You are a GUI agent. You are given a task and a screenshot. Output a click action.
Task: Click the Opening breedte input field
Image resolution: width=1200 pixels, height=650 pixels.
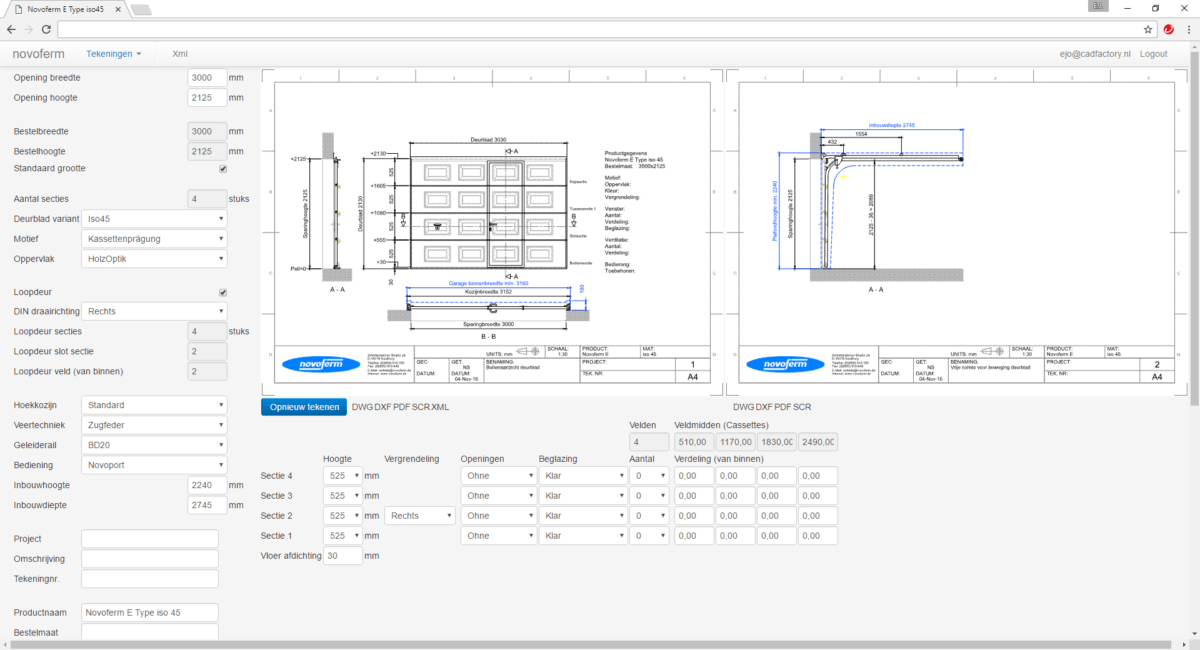click(207, 77)
